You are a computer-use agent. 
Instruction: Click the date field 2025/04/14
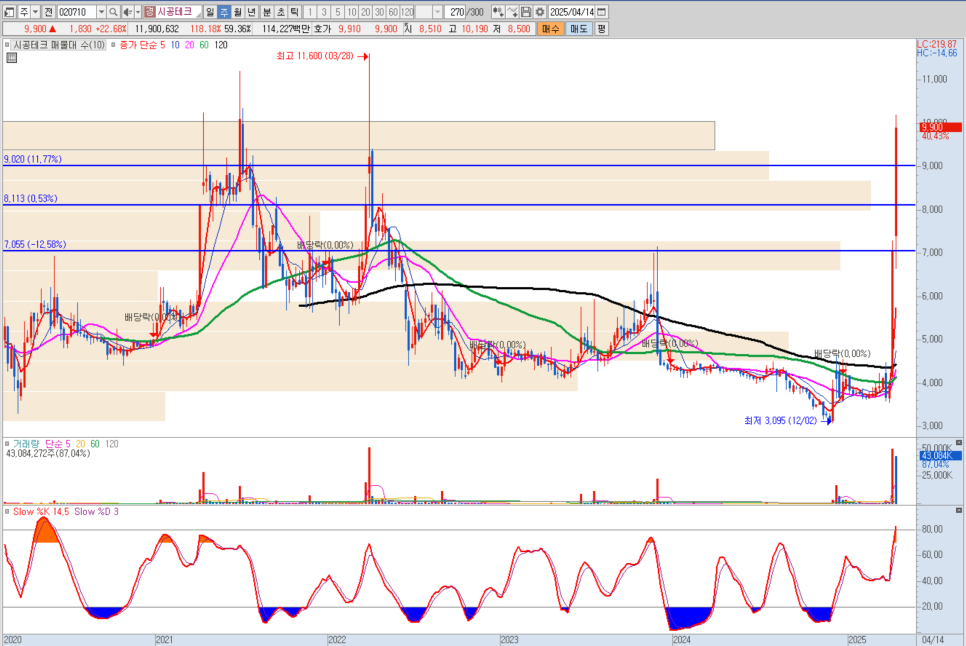571,12
